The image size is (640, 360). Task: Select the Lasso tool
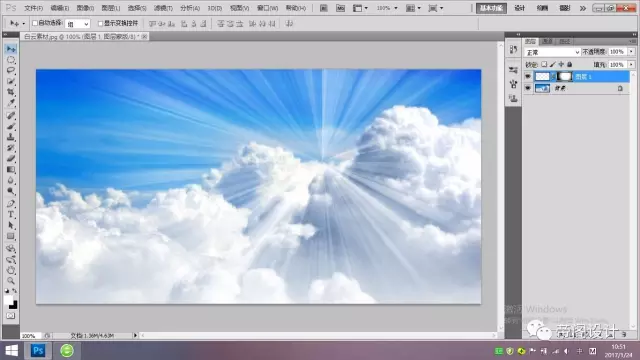11,71
